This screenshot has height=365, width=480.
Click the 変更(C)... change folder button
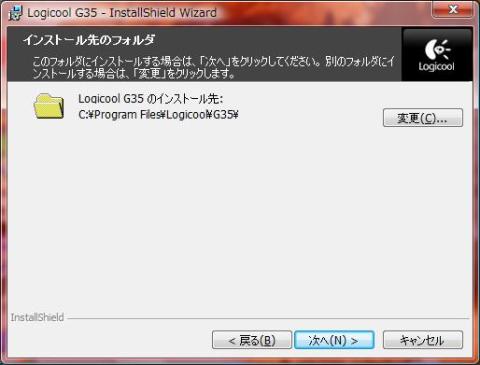click(423, 118)
